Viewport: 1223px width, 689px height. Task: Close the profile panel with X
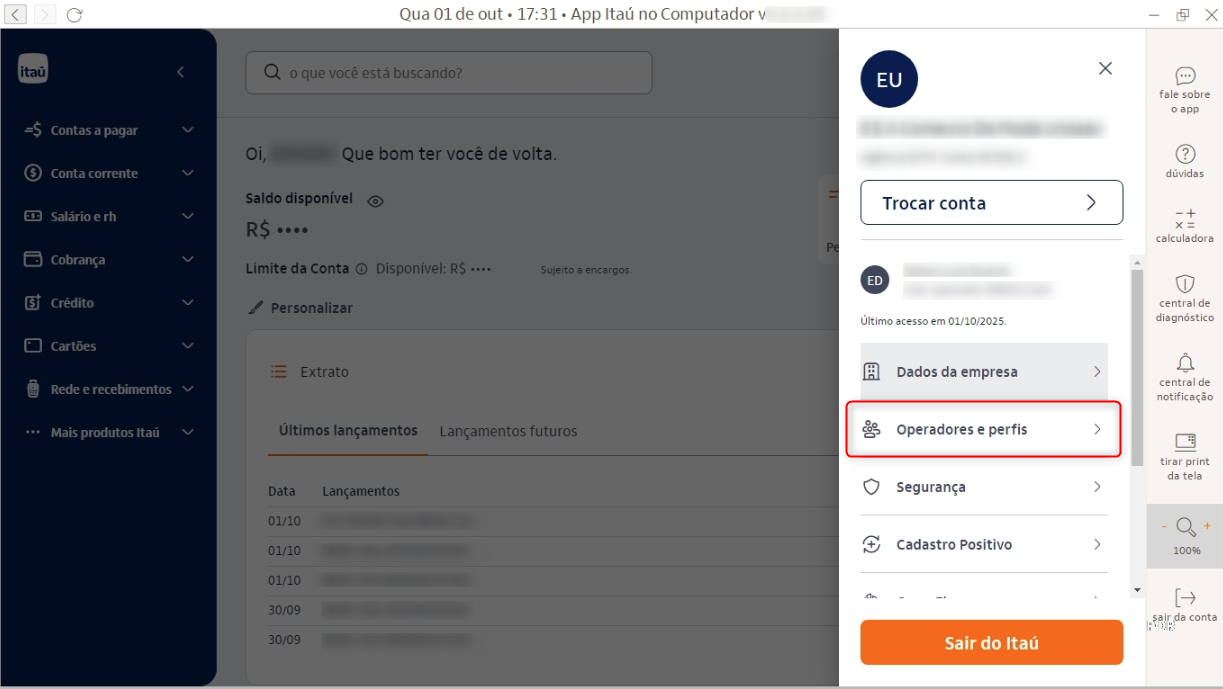click(1105, 69)
